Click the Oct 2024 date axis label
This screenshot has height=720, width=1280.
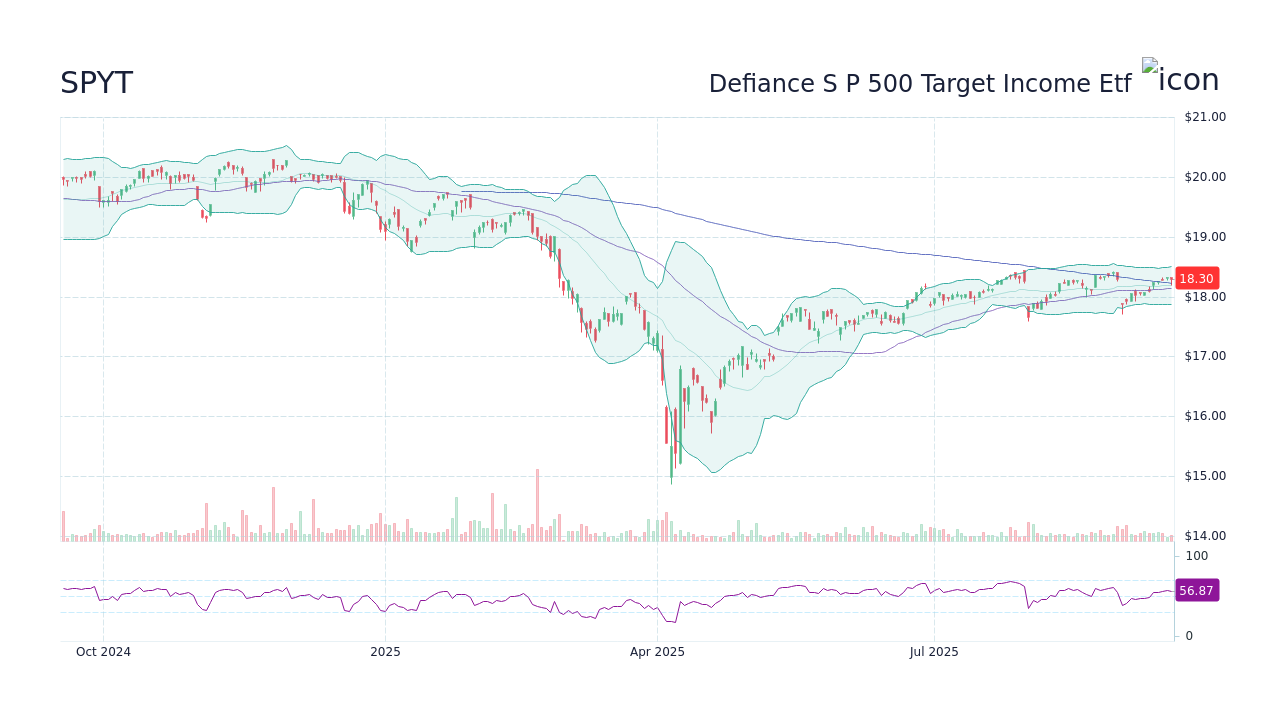[x=103, y=652]
